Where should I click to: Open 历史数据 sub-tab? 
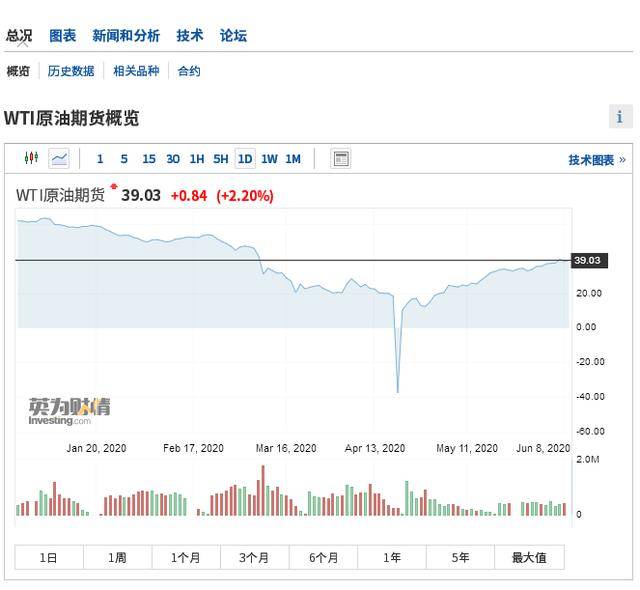tap(71, 71)
